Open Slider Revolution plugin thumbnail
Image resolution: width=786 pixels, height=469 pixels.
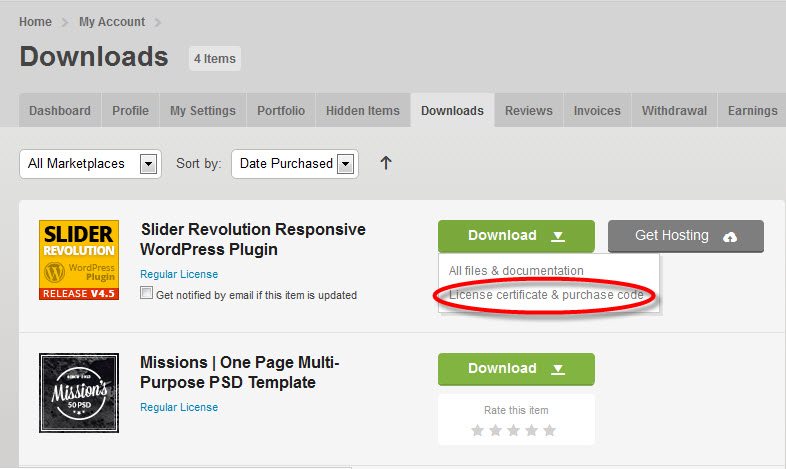(x=79, y=260)
